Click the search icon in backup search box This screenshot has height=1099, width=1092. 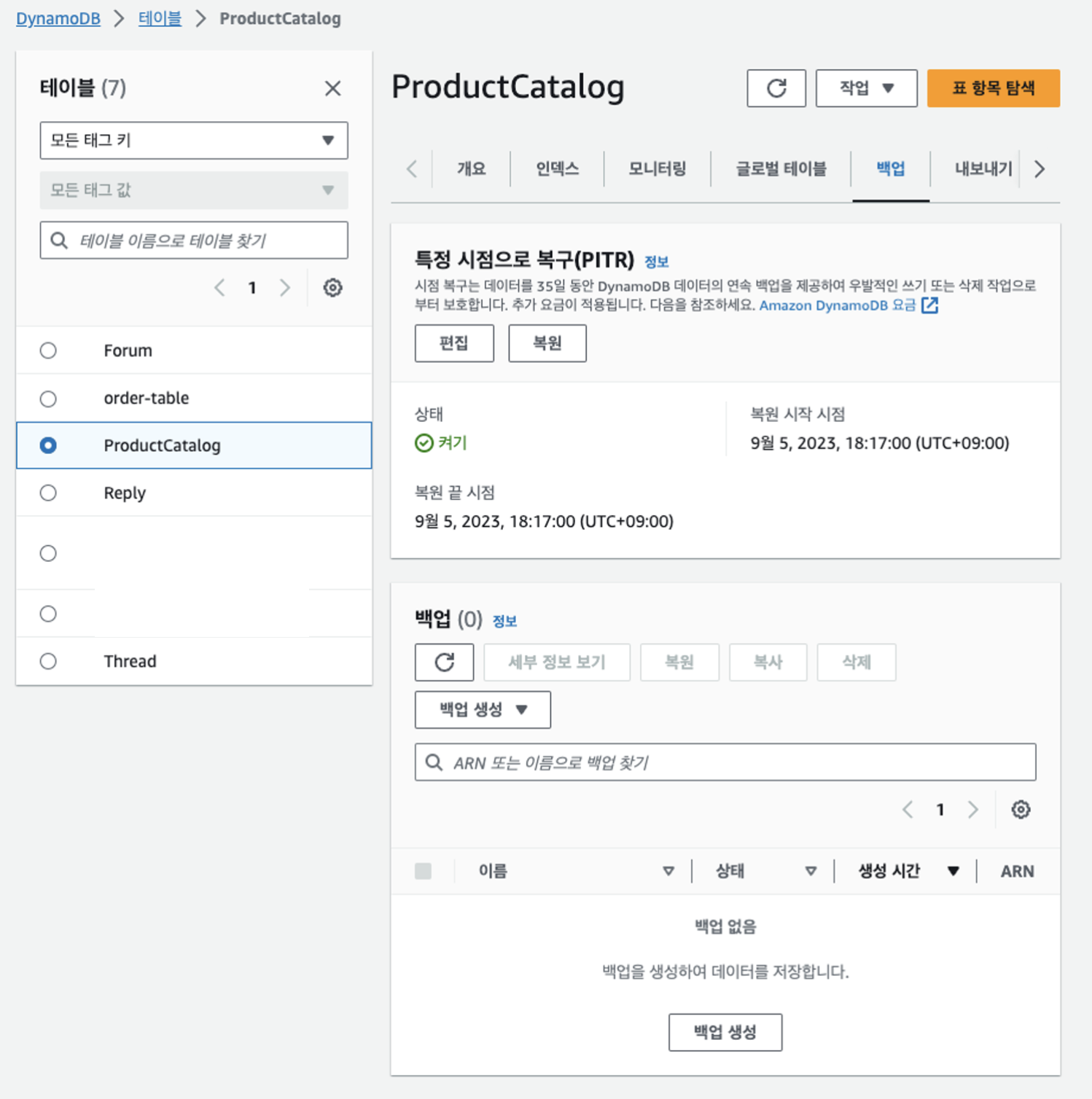[434, 762]
